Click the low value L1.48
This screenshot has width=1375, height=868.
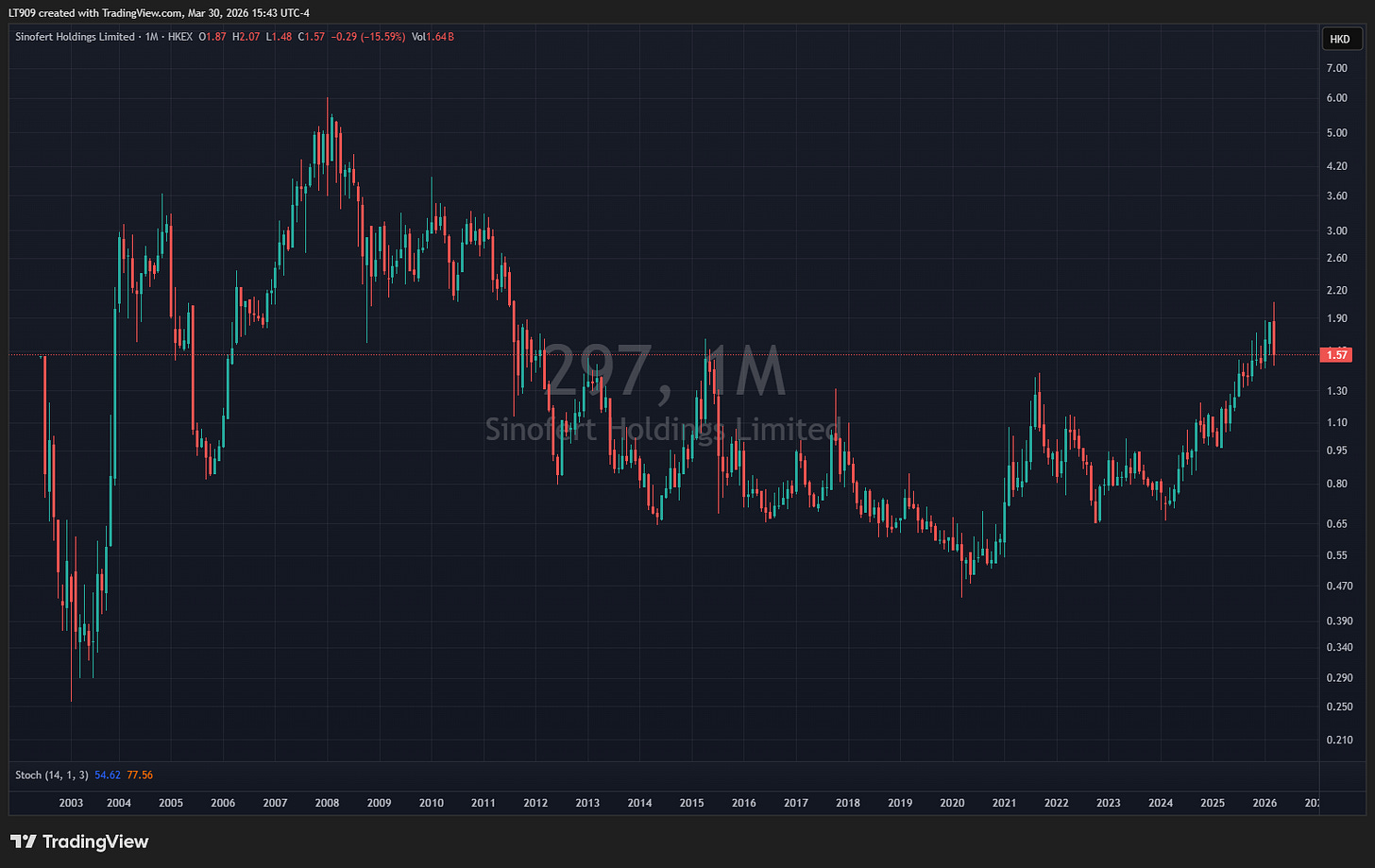point(280,37)
